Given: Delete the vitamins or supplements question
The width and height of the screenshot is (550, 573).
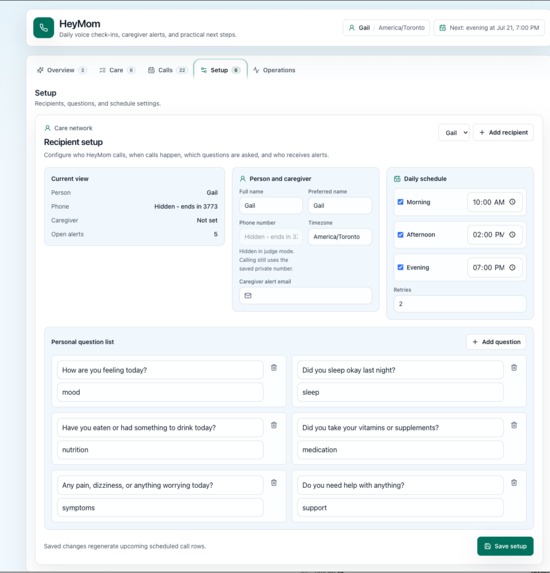Looking at the screenshot, I should click(x=514, y=425).
